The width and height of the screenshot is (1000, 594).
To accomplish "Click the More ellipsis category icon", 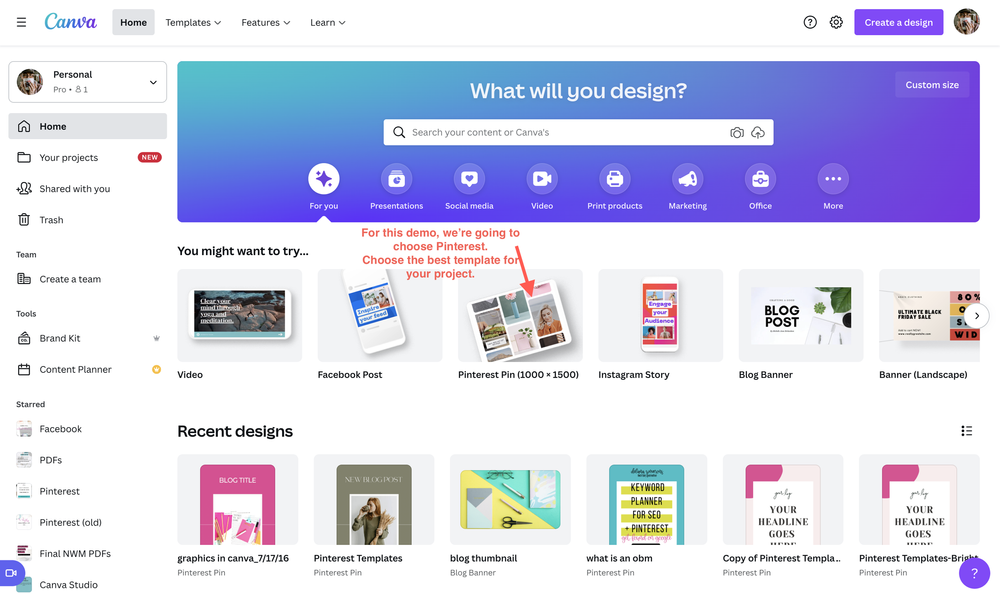I will [833, 178].
